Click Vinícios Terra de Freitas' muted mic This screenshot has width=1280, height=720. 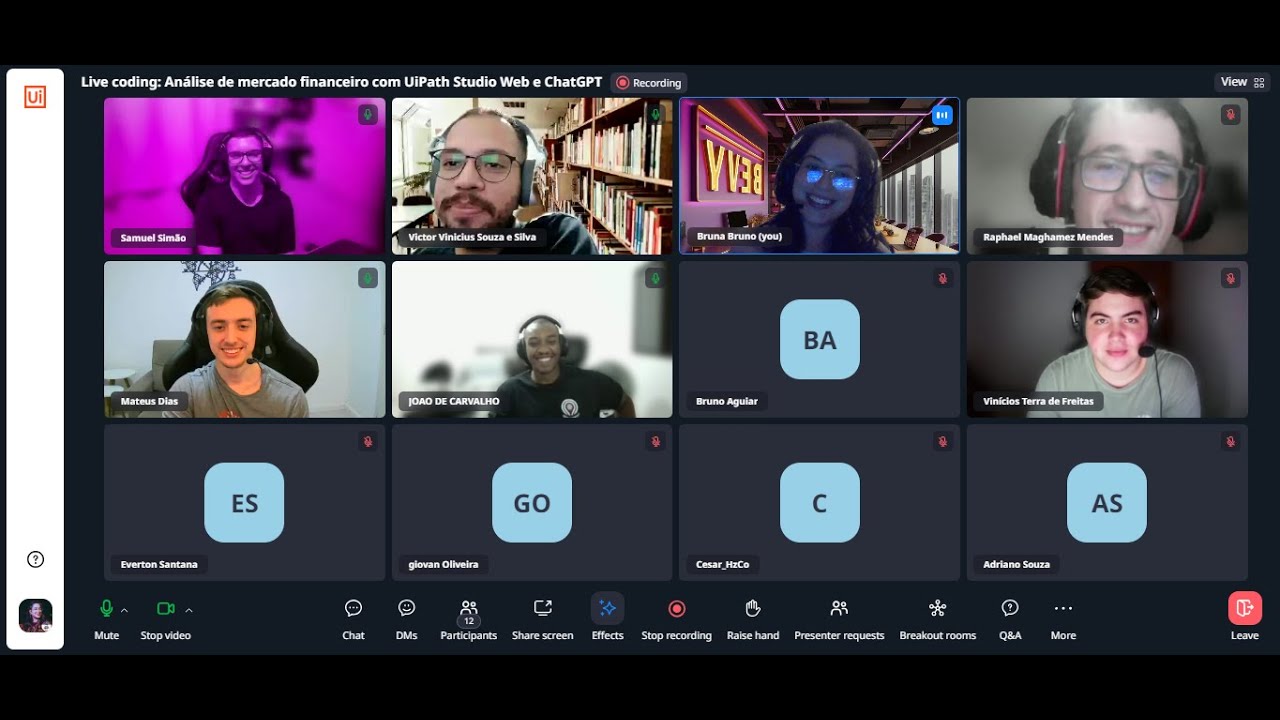(1230, 278)
